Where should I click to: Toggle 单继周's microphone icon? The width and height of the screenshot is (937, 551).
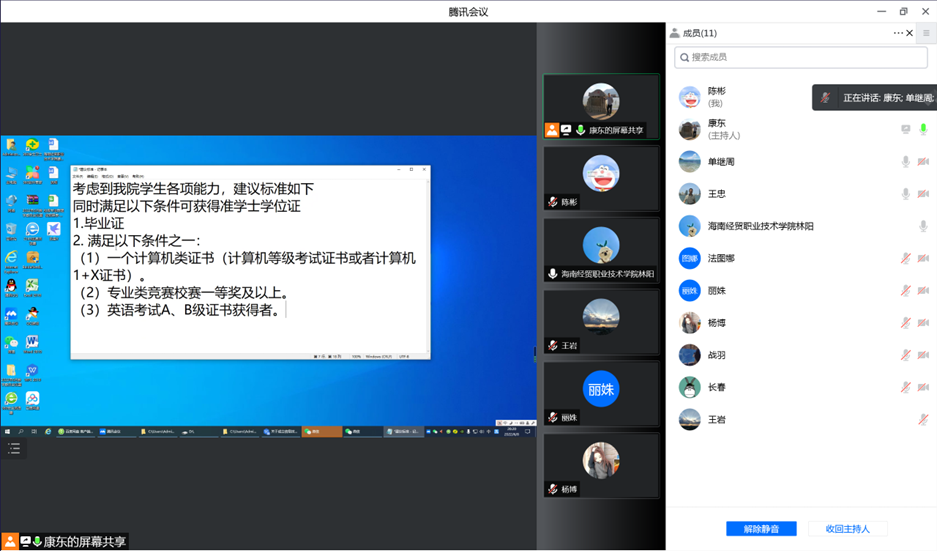pyautogui.click(x=906, y=162)
